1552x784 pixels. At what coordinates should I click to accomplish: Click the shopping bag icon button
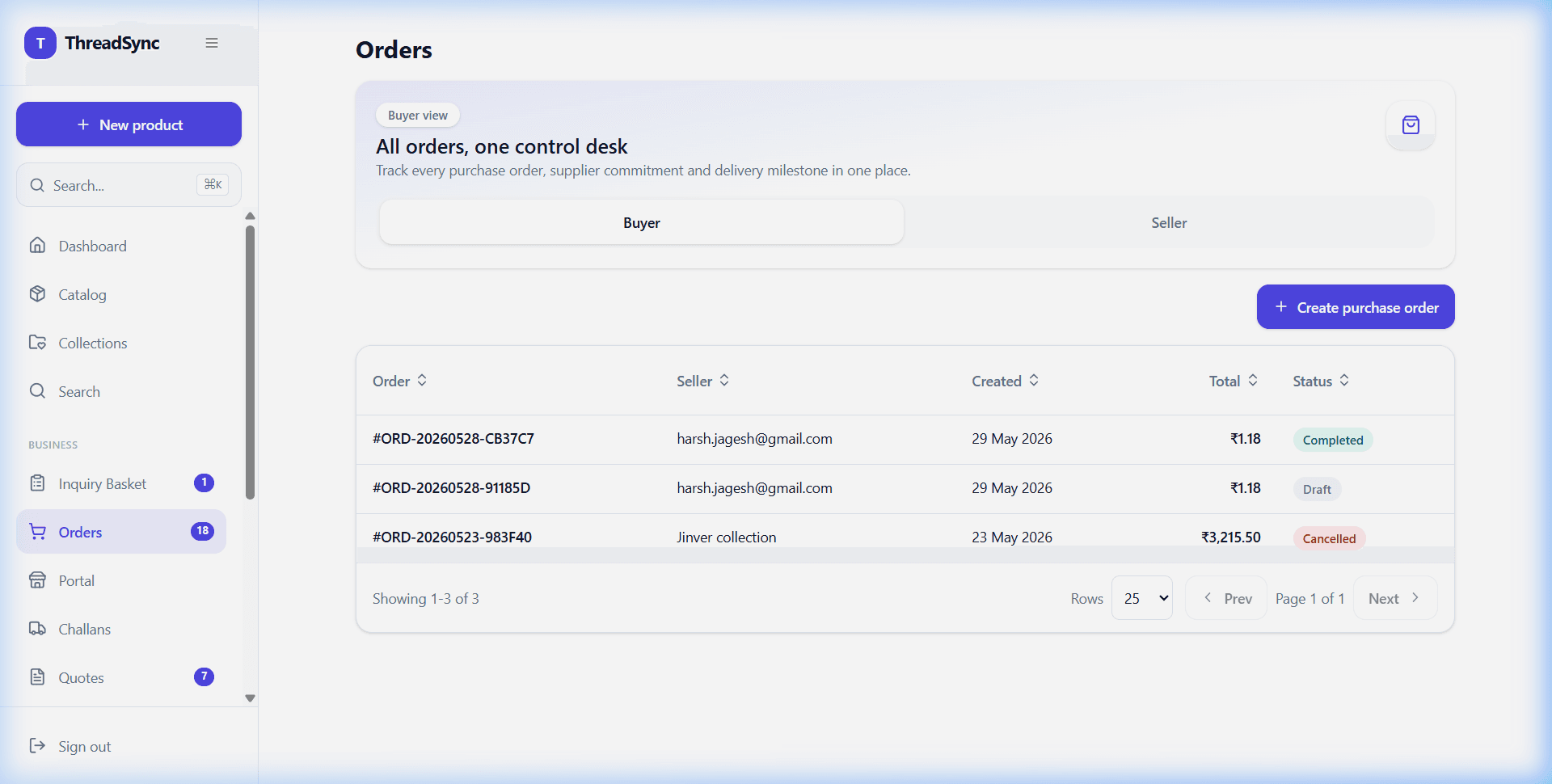1411,124
